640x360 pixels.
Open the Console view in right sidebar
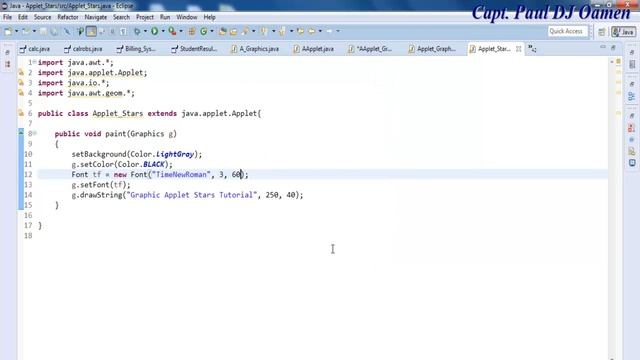coord(632,163)
